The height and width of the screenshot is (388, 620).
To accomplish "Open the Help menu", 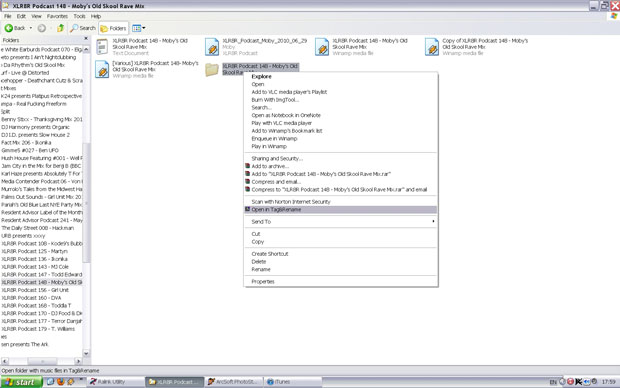I will click(96, 16).
